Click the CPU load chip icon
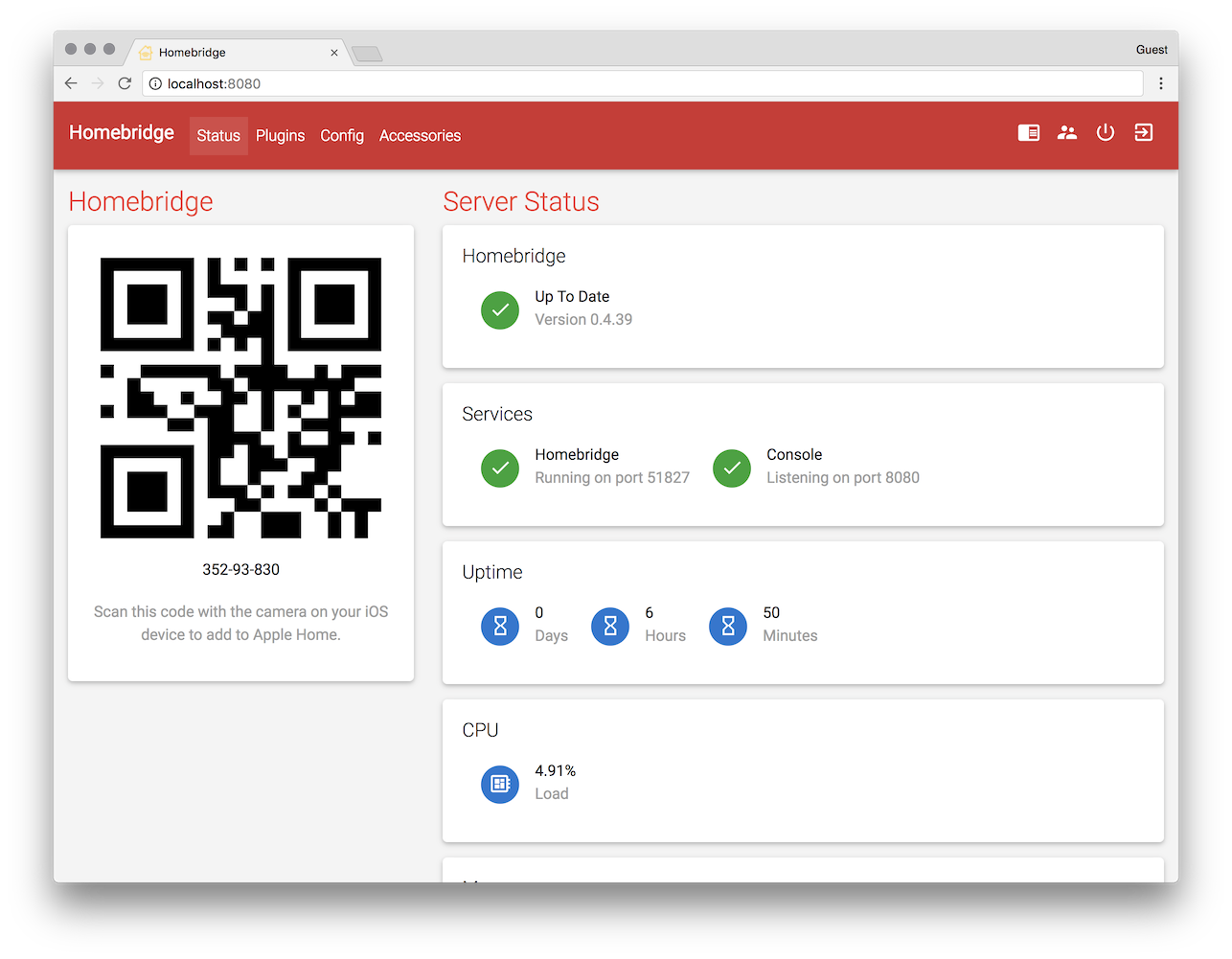Viewport: 1232px width, 959px height. click(500, 785)
